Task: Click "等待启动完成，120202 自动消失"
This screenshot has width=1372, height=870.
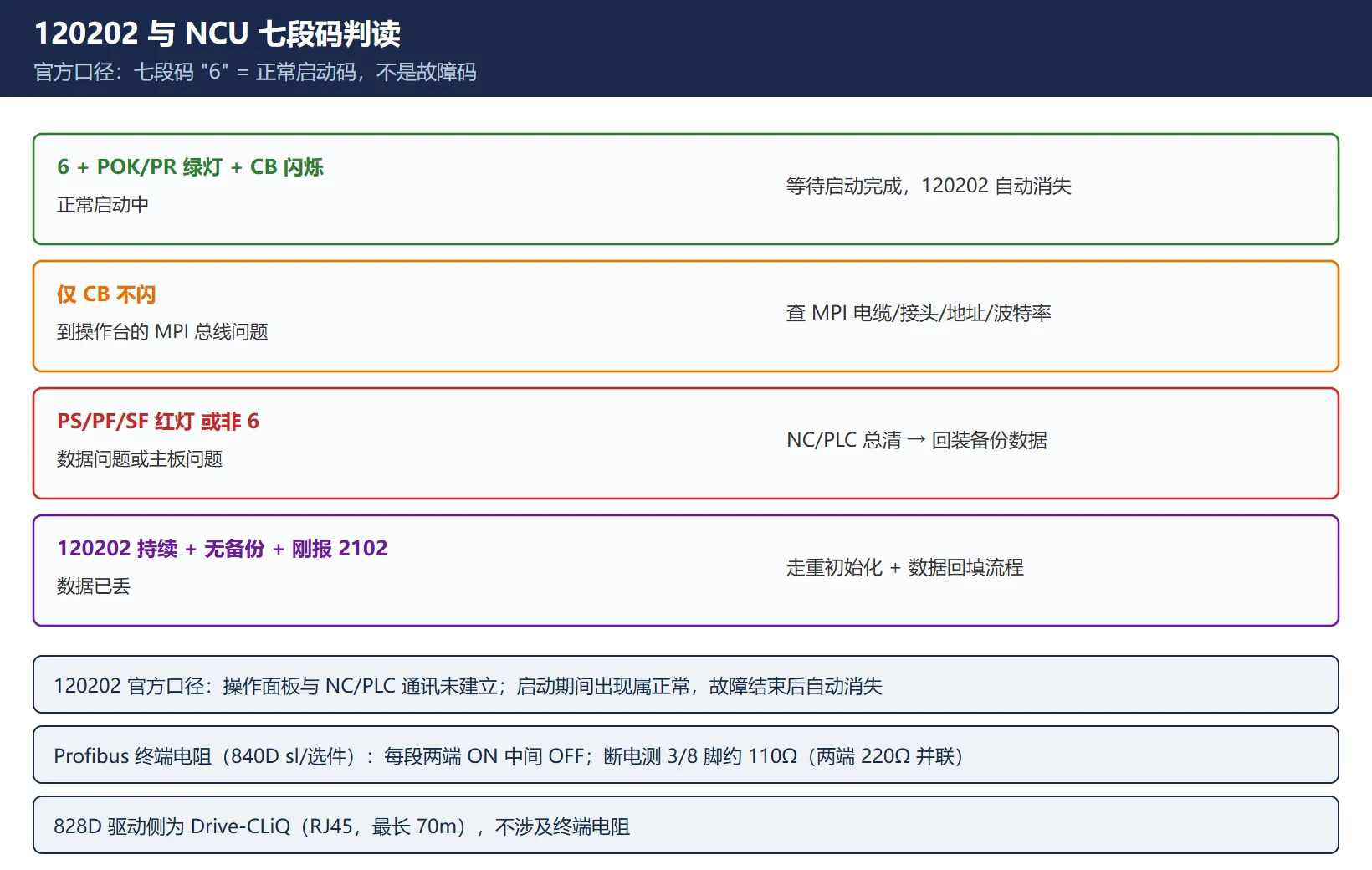Action: pos(929,186)
